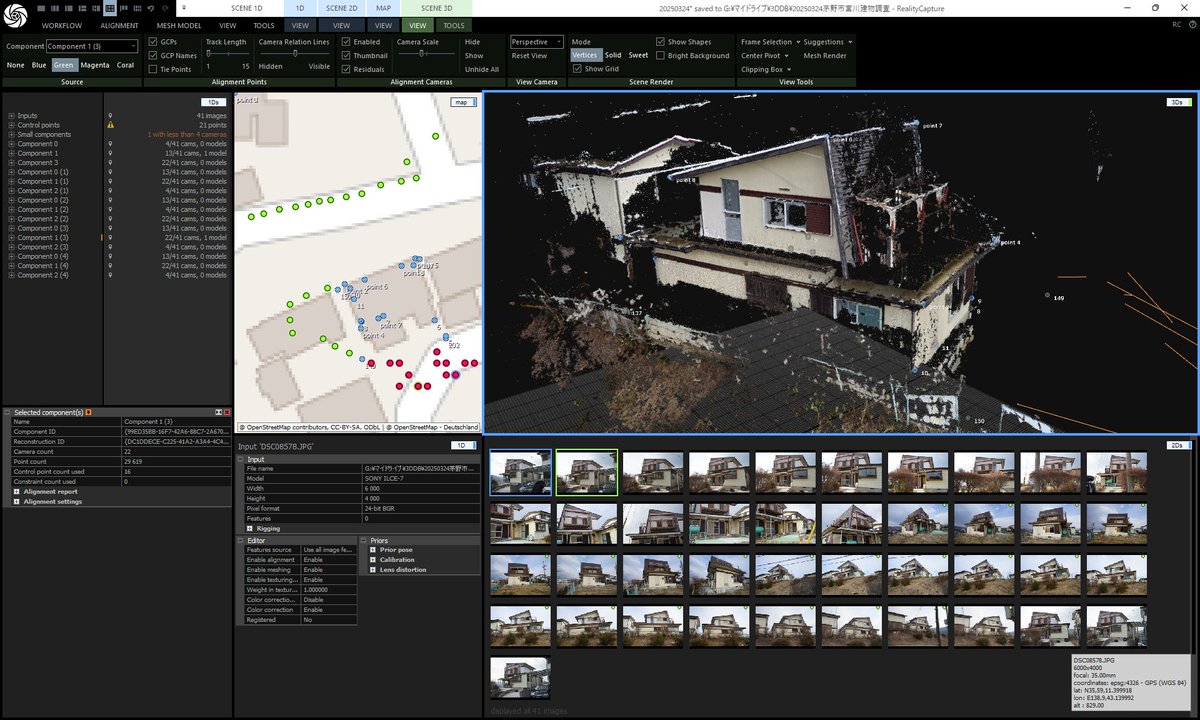Toggle the GCPs checkbox

[x=153, y=42]
